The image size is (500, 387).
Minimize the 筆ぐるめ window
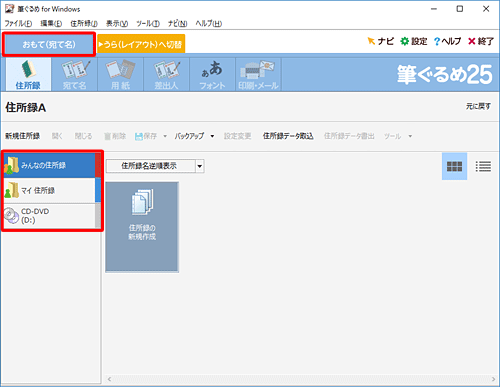434,9
